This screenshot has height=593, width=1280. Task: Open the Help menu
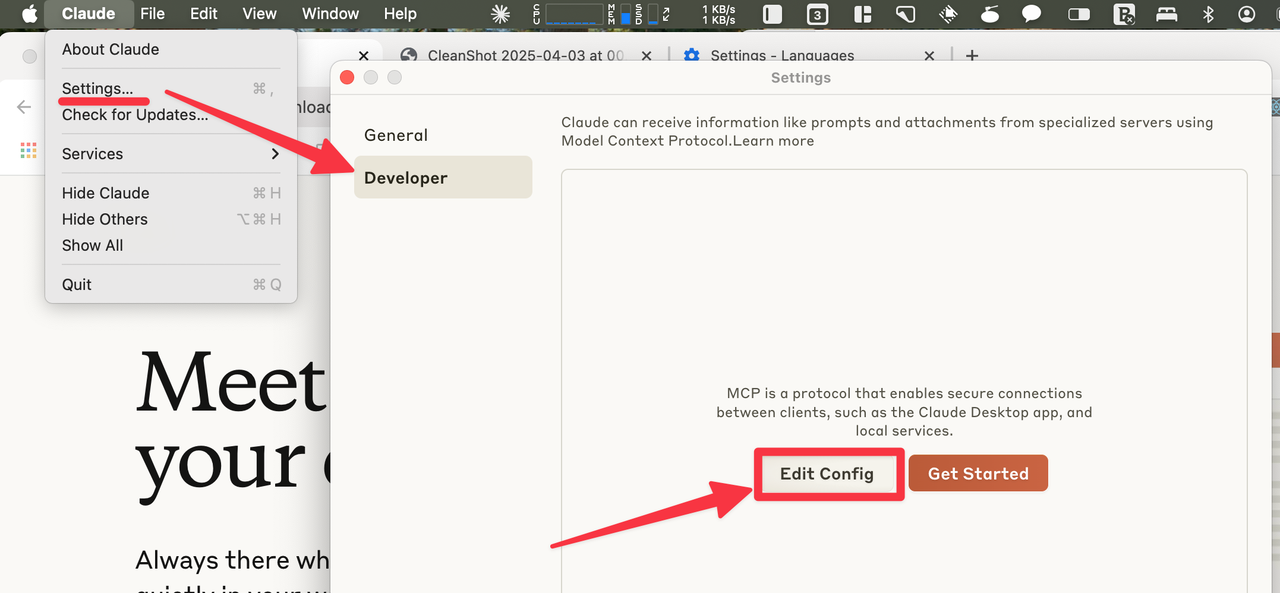[400, 14]
